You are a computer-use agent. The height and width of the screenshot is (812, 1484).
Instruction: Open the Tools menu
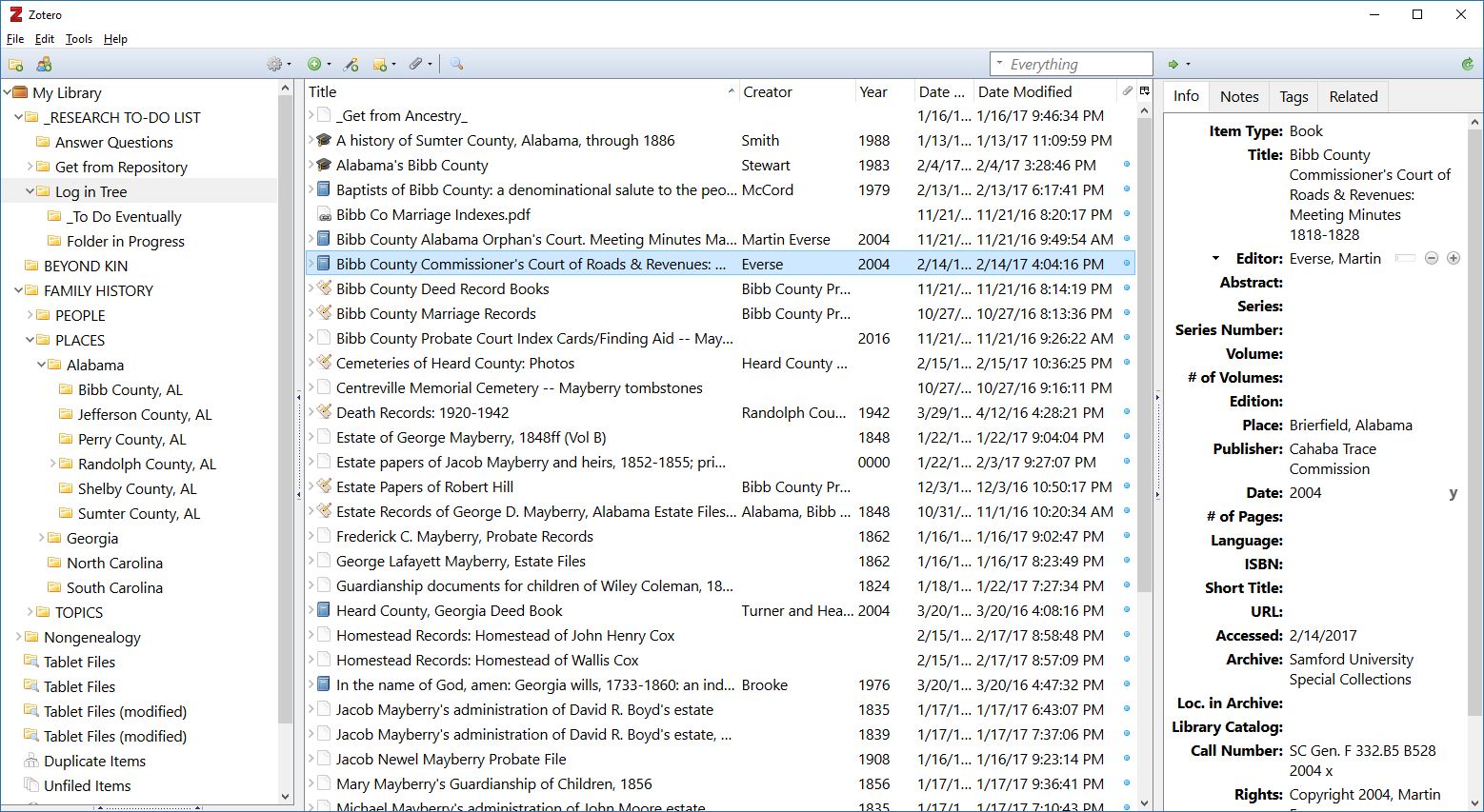click(x=79, y=39)
